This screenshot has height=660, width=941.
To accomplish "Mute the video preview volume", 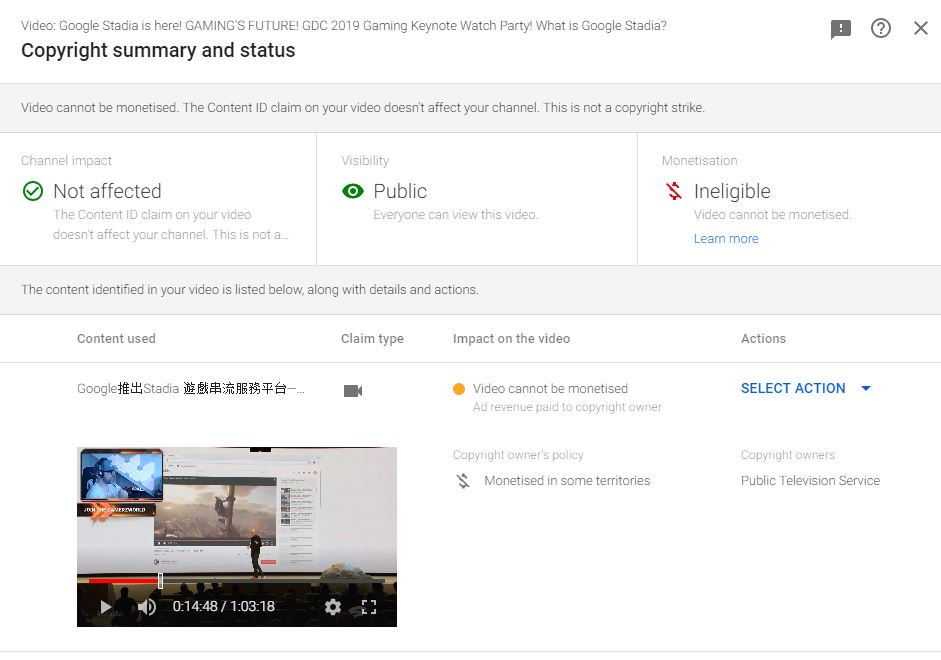I will click(146, 607).
